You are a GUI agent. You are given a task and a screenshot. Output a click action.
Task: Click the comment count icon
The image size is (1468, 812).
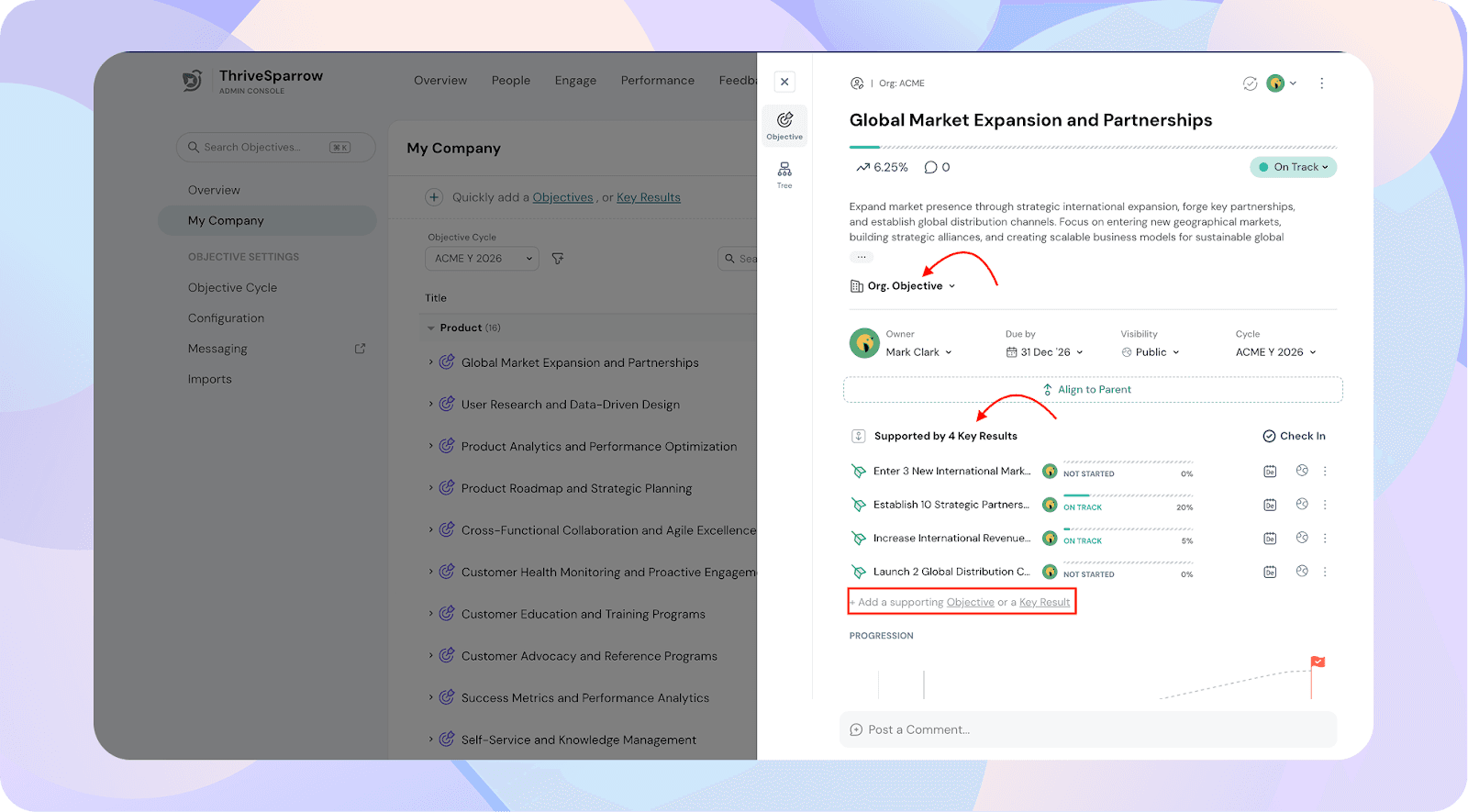(x=931, y=167)
